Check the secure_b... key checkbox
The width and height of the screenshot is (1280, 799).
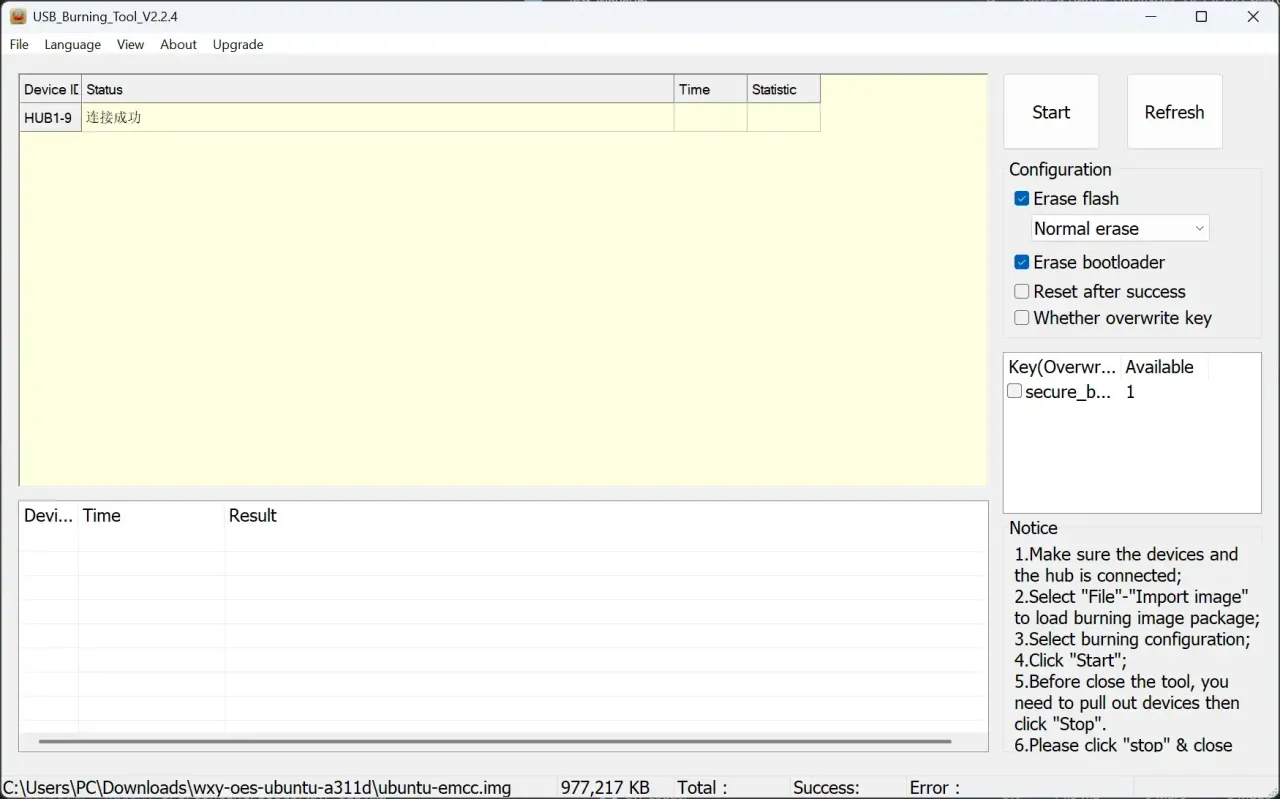pyautogui.click(x=1014, y=392)
